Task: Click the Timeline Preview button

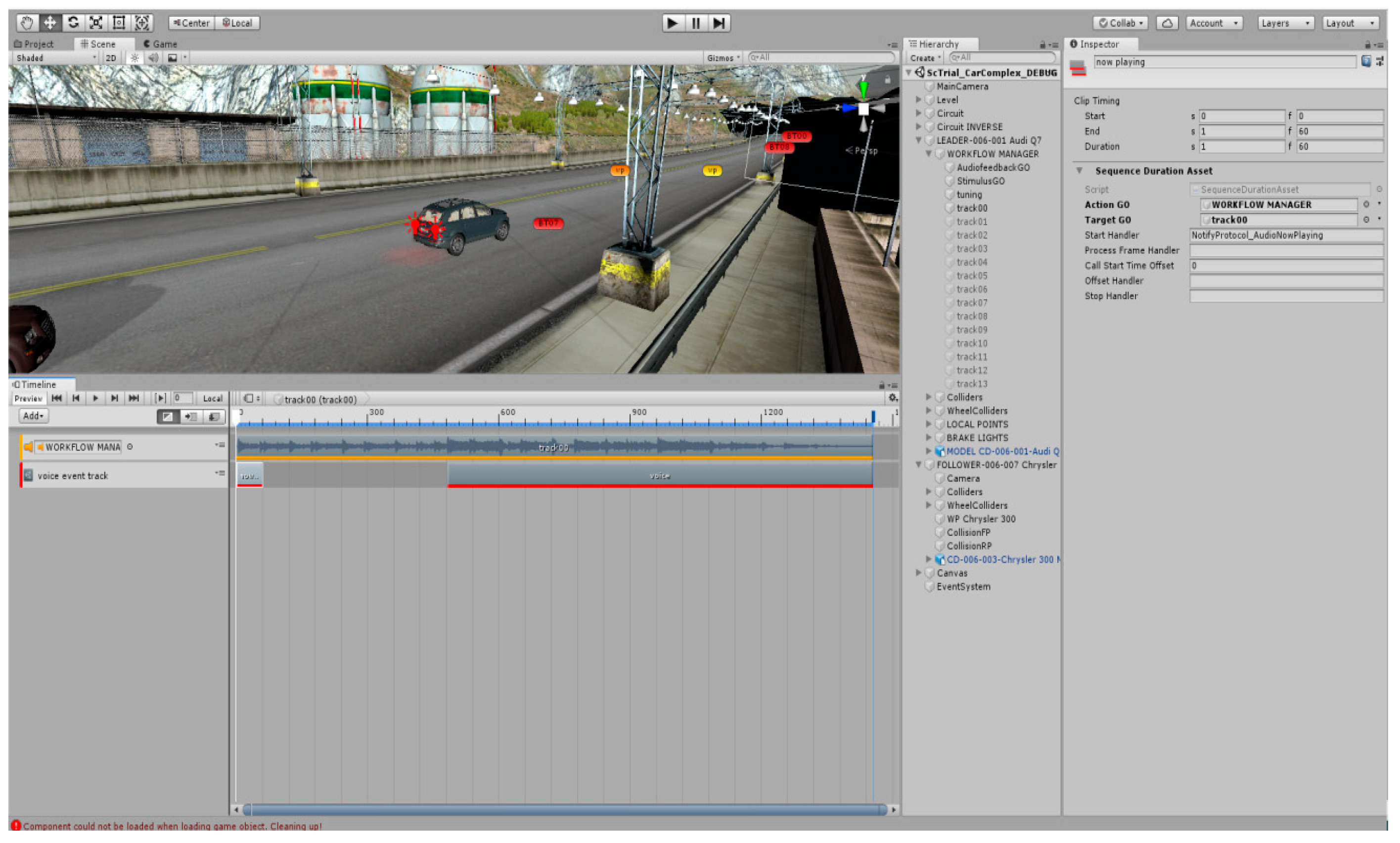Action: 28,399
